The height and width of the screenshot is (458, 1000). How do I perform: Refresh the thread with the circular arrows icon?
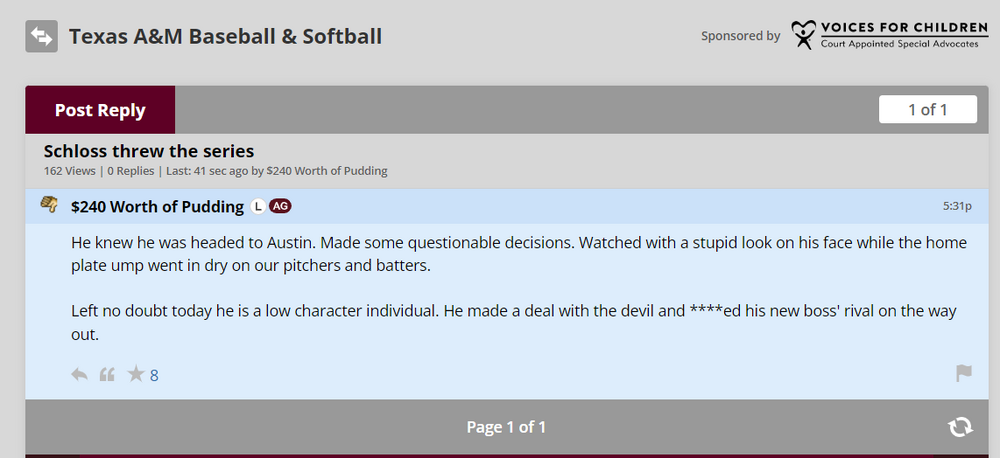[959, 427]
